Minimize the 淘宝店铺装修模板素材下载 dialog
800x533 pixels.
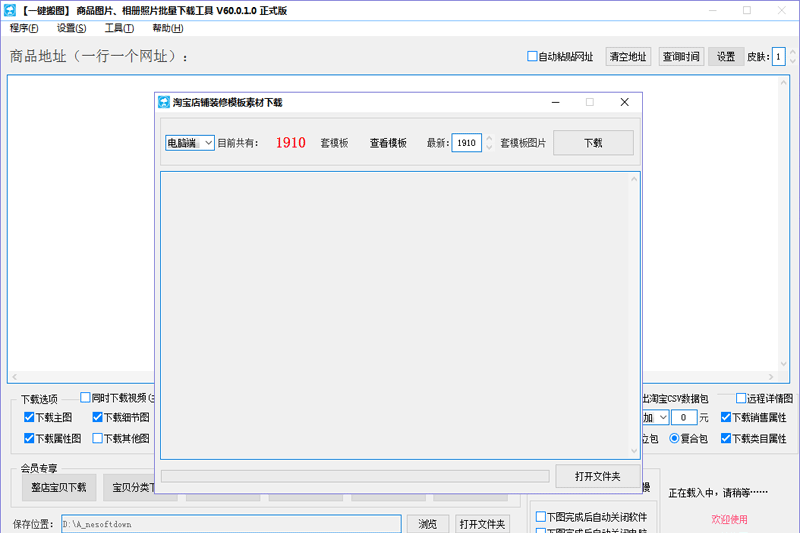pos(556,102)
